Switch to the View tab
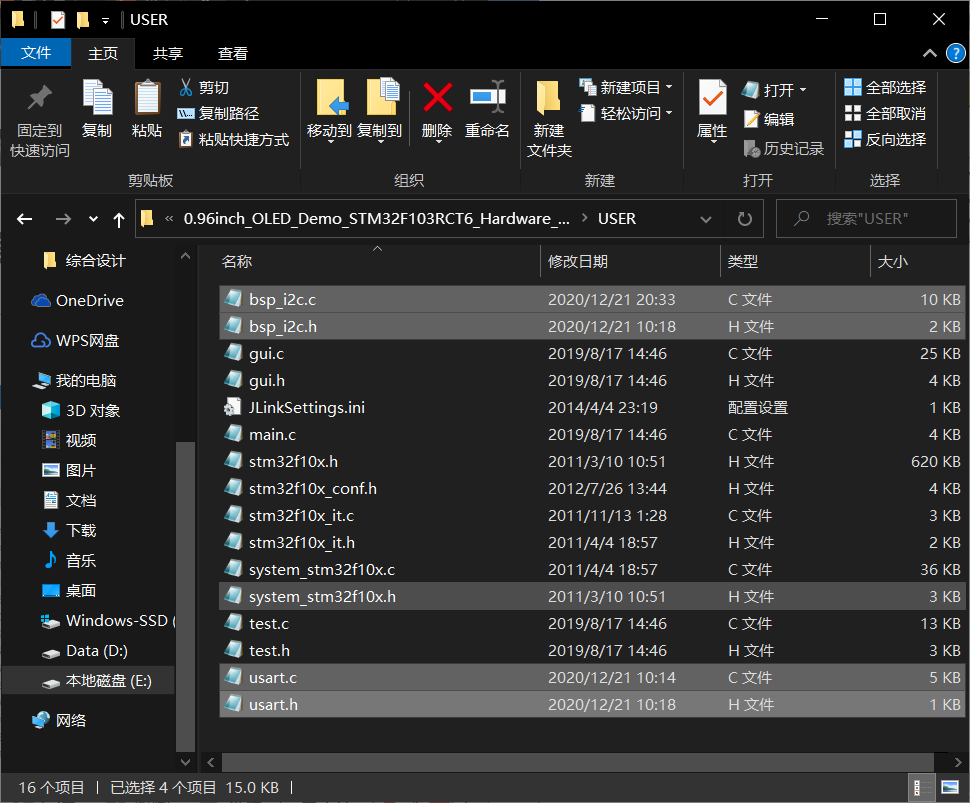 pyautogui.click(x=233, y=54)
